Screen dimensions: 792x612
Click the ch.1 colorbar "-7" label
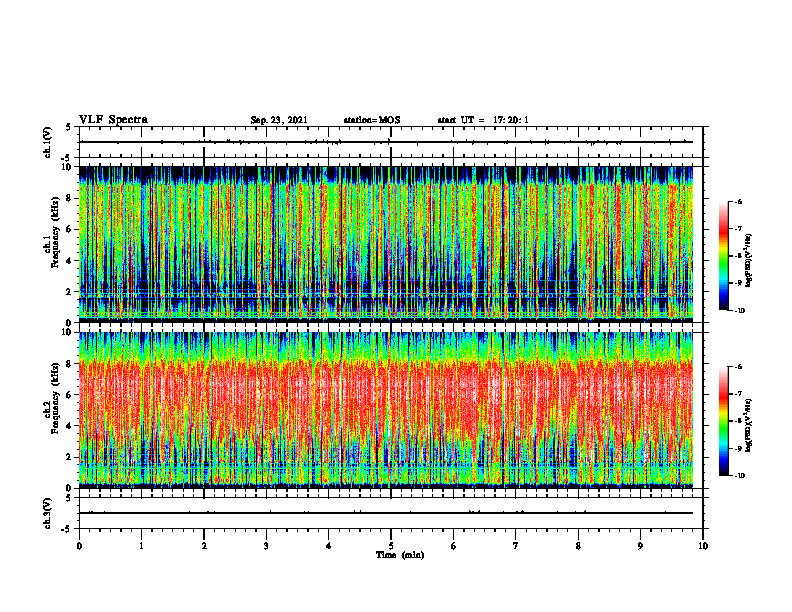[739, 229]
